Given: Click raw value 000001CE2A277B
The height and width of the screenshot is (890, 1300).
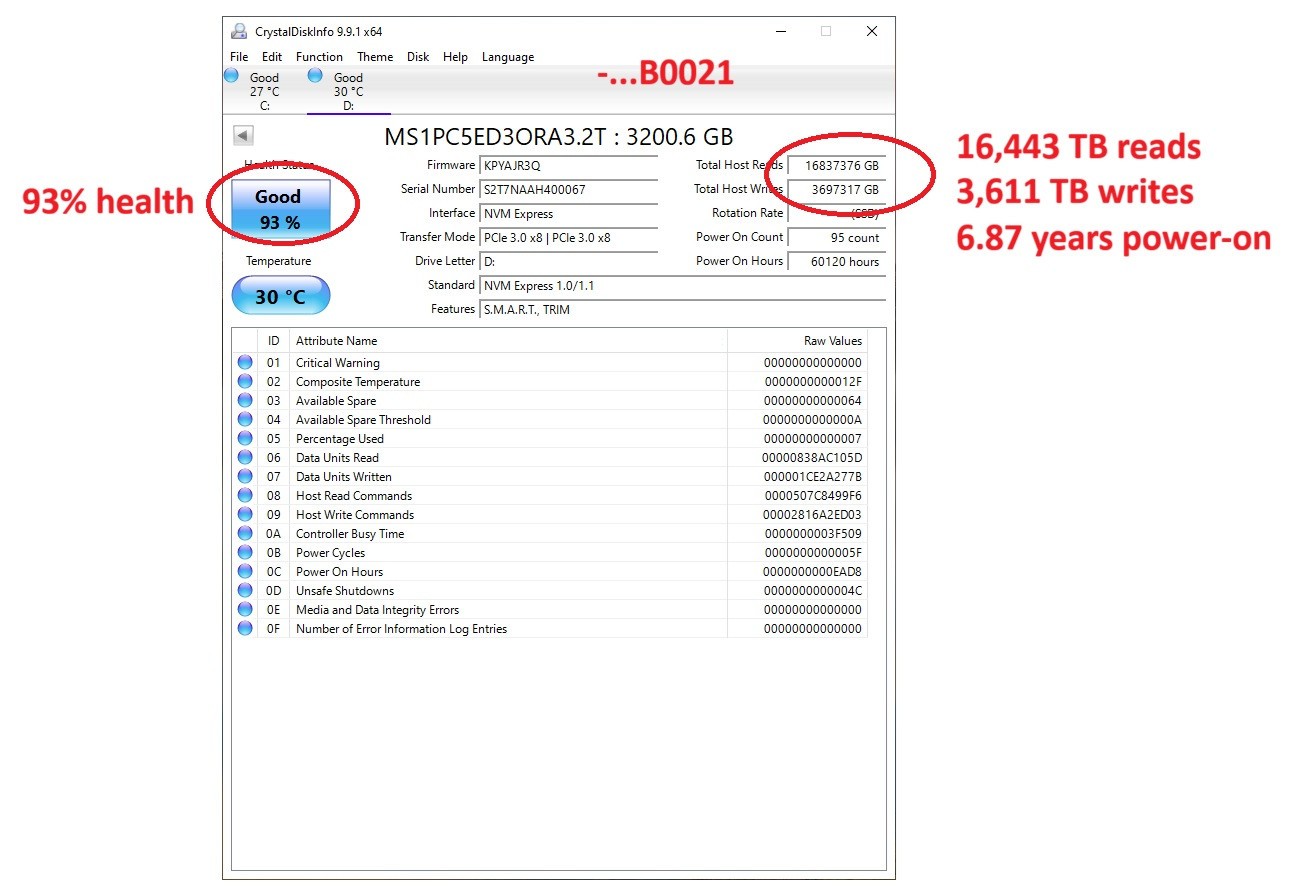Looking at the screenshot, I should pos(813,477).
